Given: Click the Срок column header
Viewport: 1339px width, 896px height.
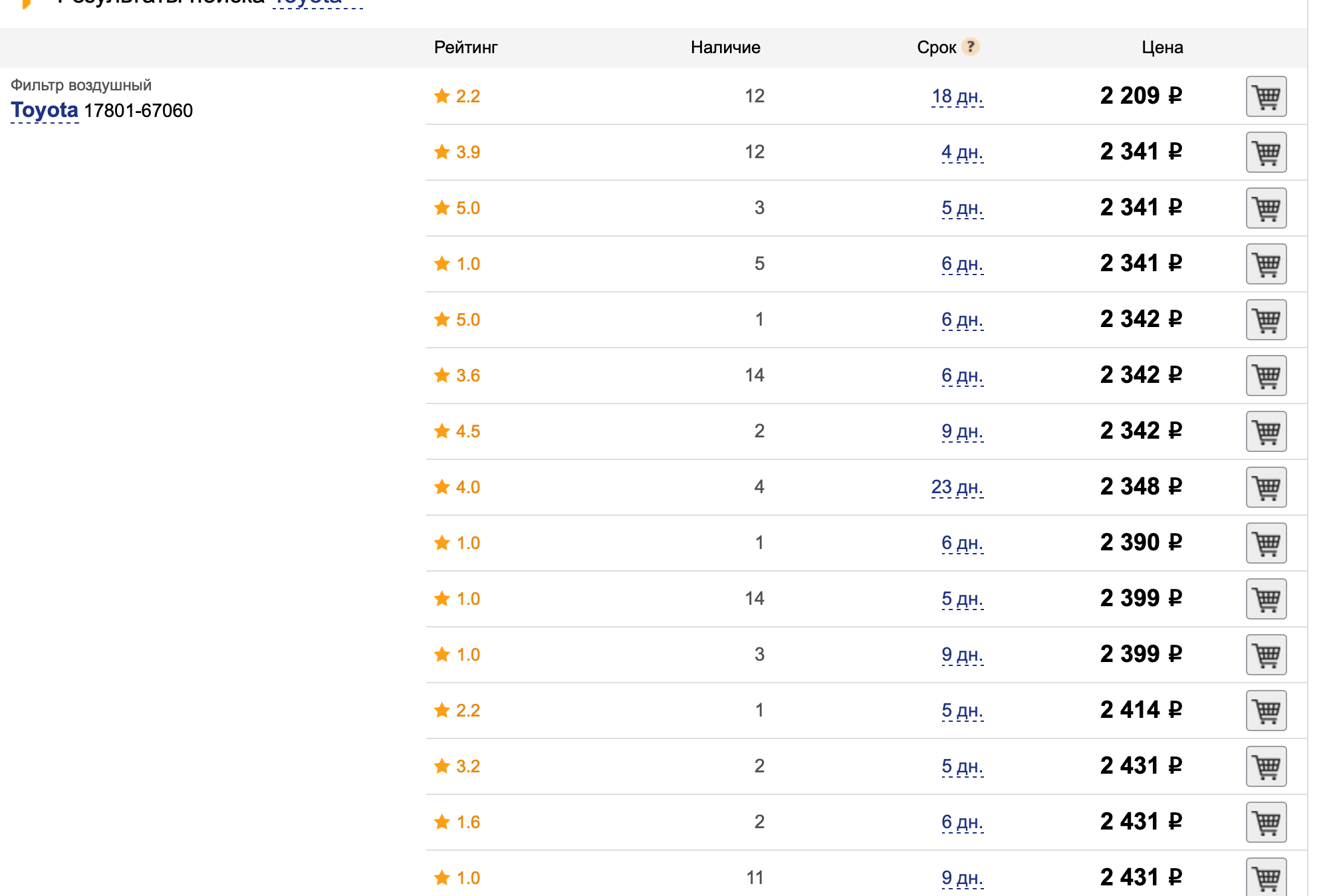Looking at the screenshot, I should [x=936, y=47].
